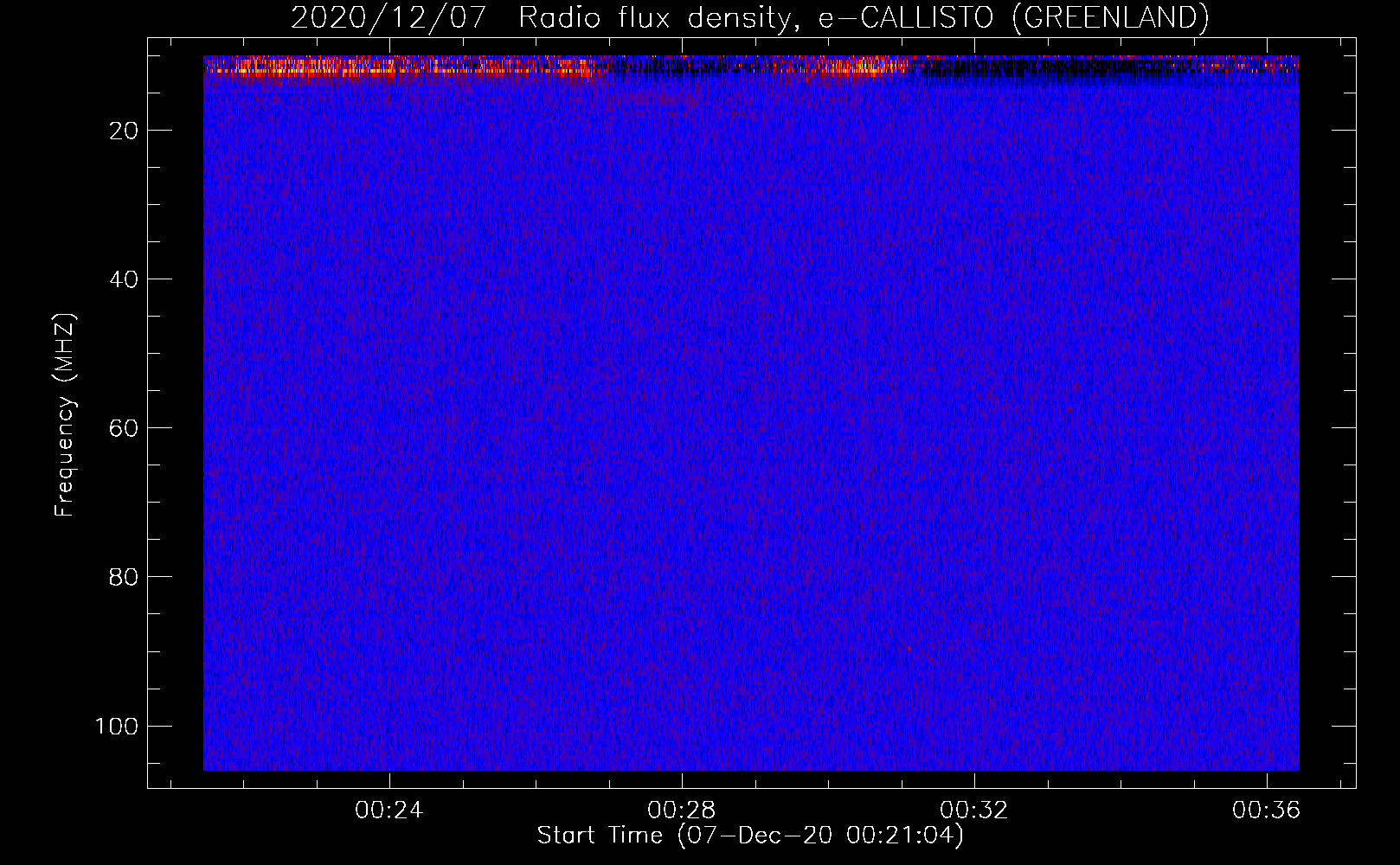This screenshot has width=1400, height=865.
Task: Click the frequency tick label '80'
Action: click(124, 577)
